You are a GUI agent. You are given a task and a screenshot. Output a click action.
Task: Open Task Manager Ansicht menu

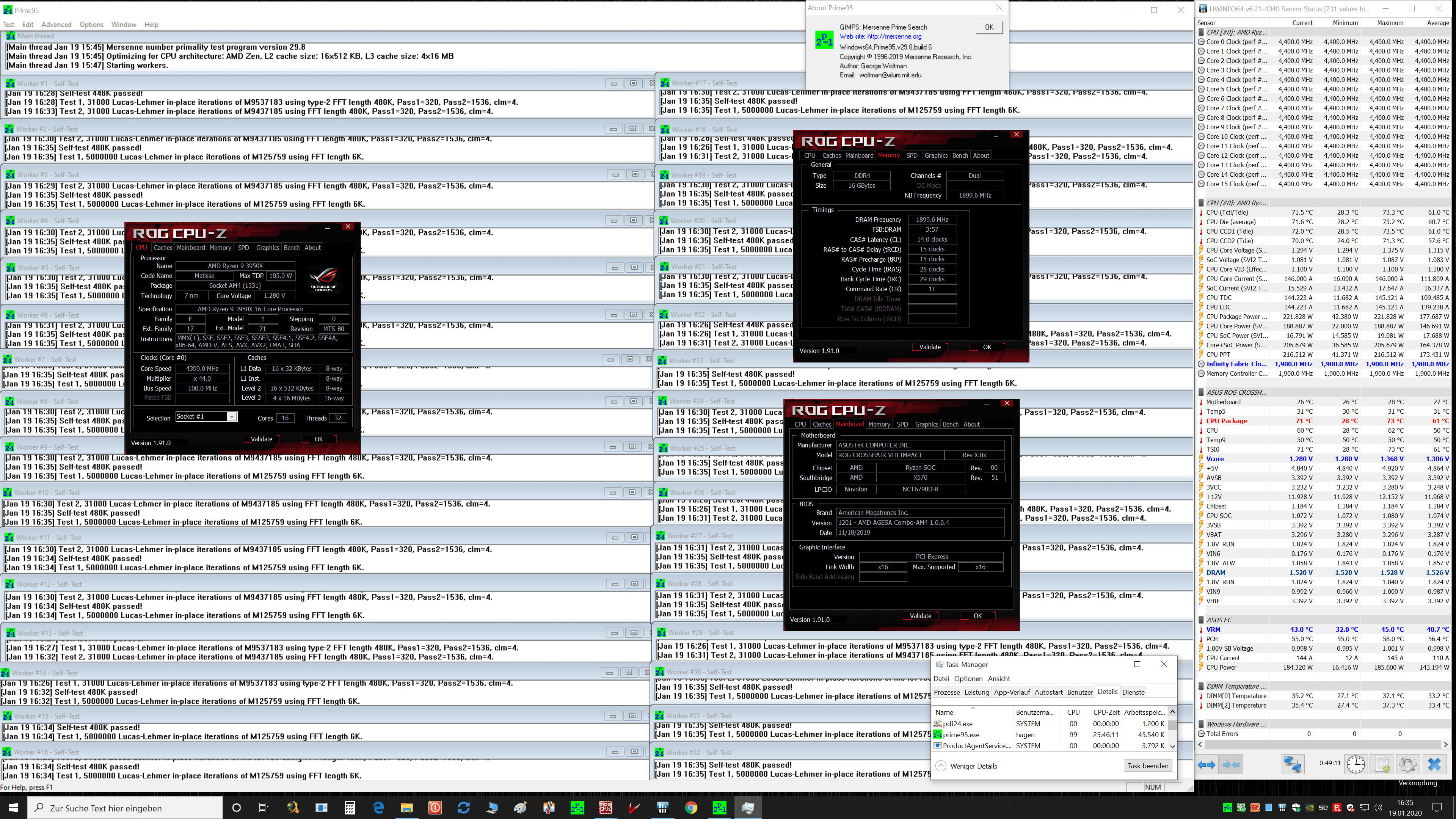click(x=999, y=679)
